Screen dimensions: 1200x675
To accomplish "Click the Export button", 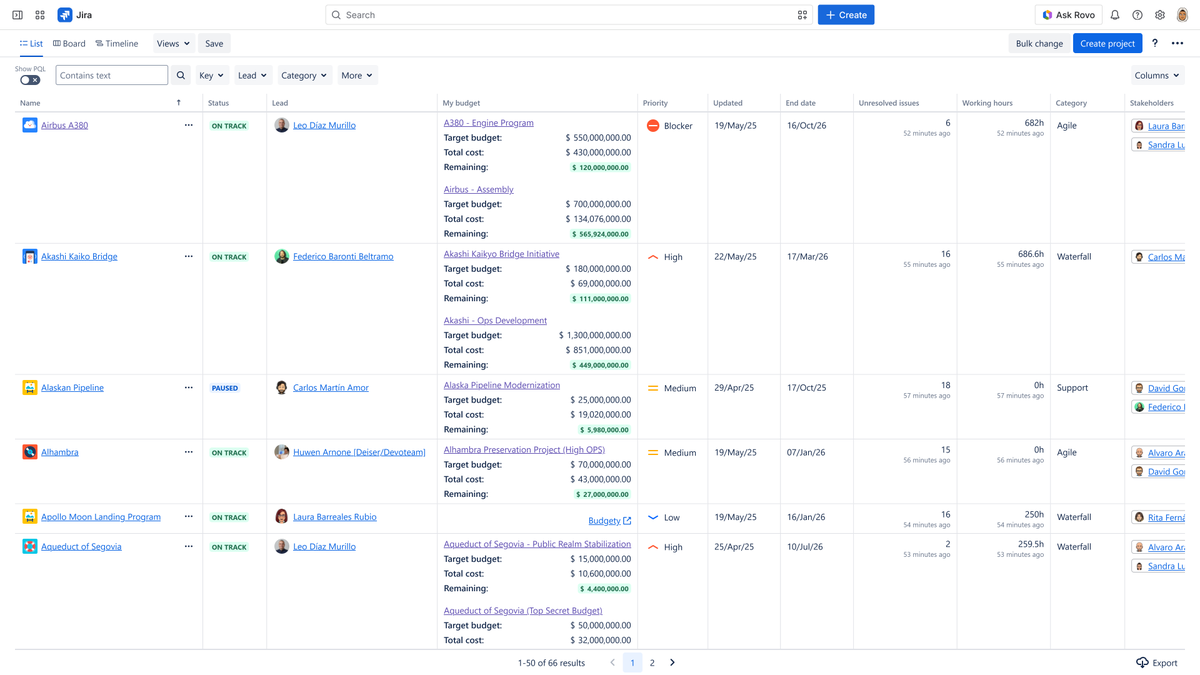I will click(x=1157, y=663).
